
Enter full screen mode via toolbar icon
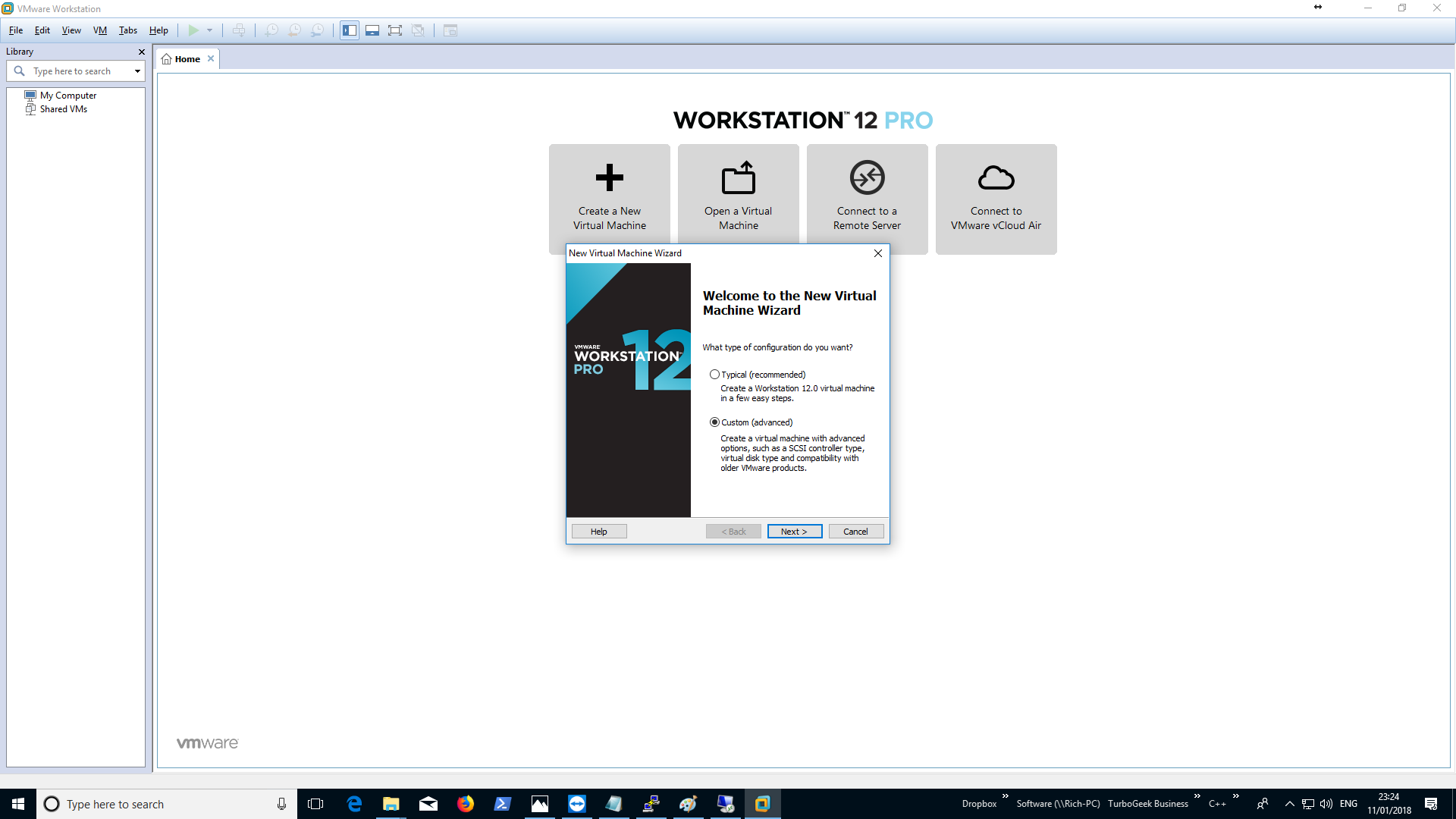(x=395, y=30)
